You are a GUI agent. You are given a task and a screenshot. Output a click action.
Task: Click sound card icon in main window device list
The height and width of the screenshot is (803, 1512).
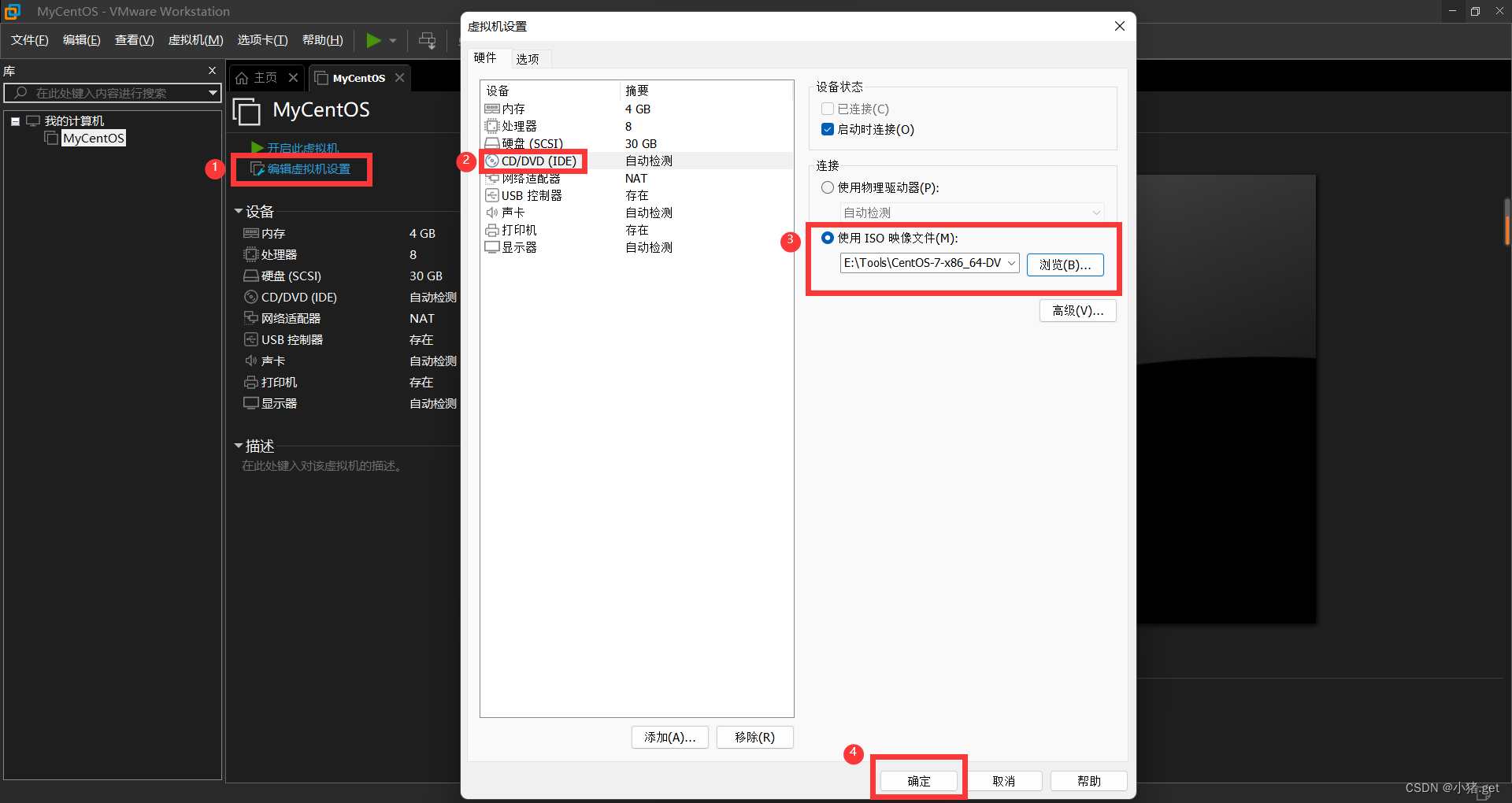click(251, 361)
